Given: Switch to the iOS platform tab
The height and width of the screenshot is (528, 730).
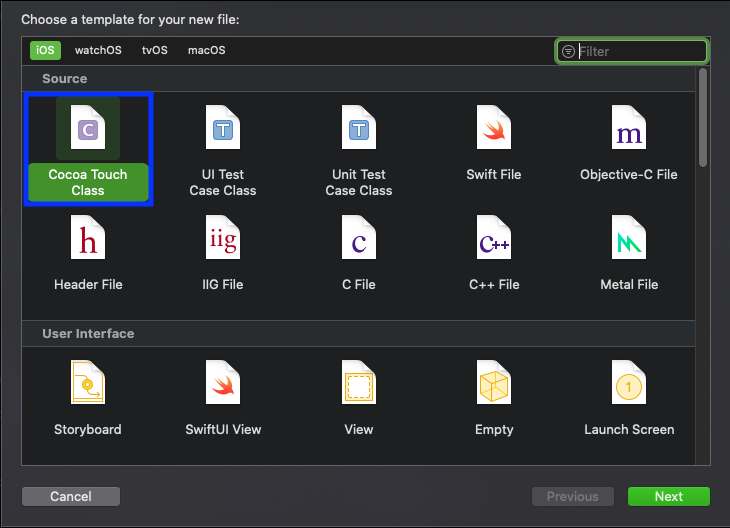Looking at the screenshot, I should 45,50.
